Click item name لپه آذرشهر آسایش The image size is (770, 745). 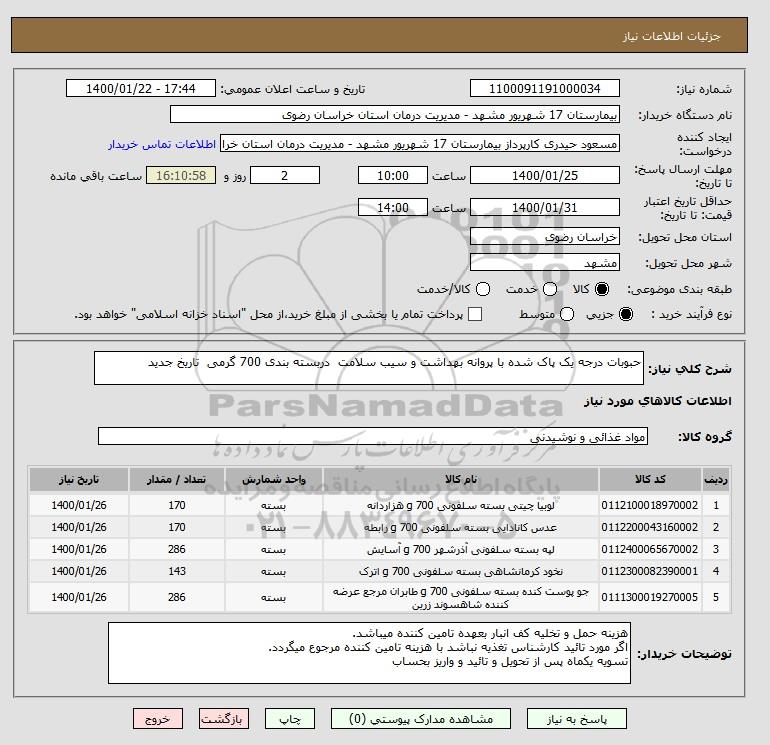point(461,550)
